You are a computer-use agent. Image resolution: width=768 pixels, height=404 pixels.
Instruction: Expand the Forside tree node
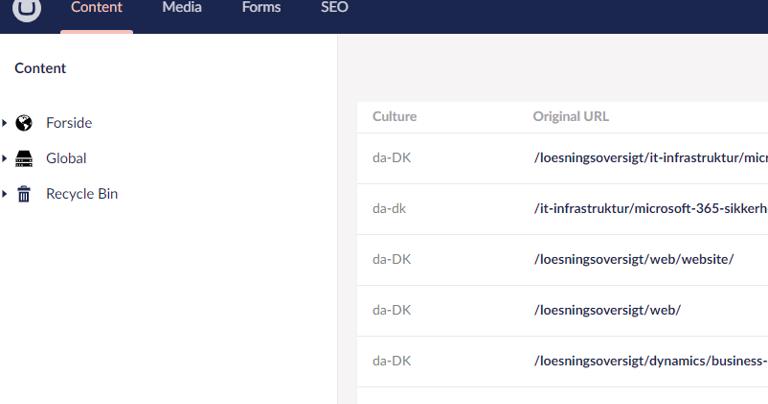(x=5, y=123)
